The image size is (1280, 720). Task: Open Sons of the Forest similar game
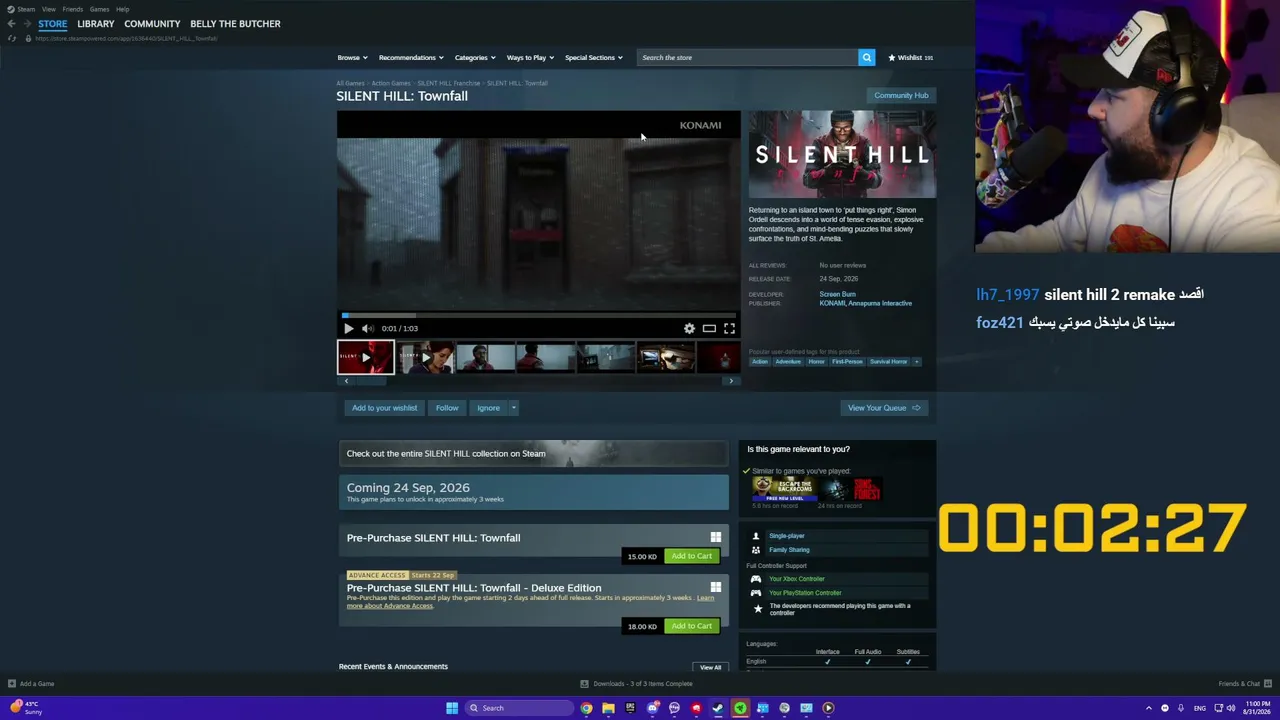pos(850,489)
